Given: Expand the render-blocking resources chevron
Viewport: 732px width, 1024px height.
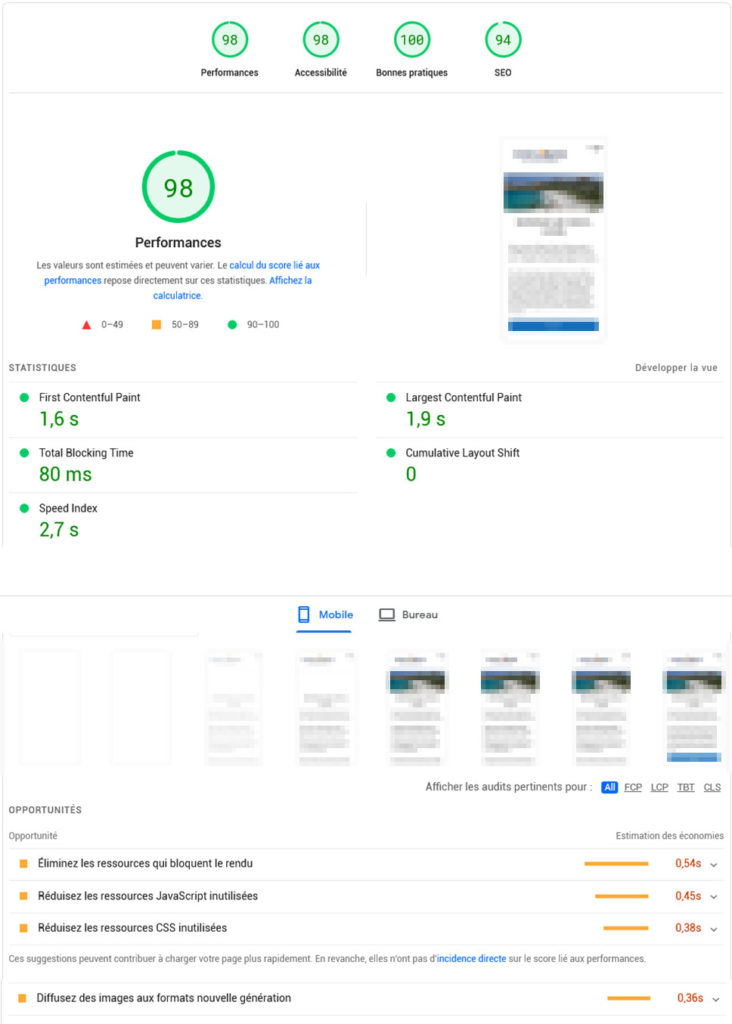Looking at the screenshot, I should pos(714,865).
